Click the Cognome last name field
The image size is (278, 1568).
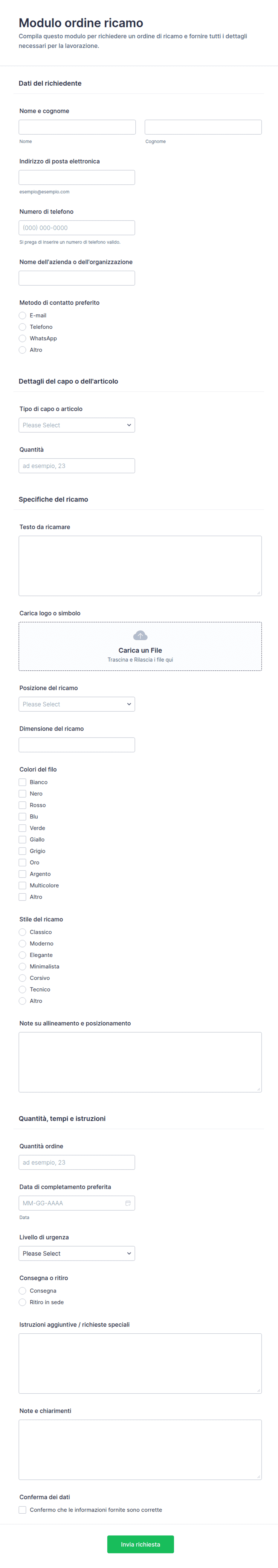tap(203, 127)
